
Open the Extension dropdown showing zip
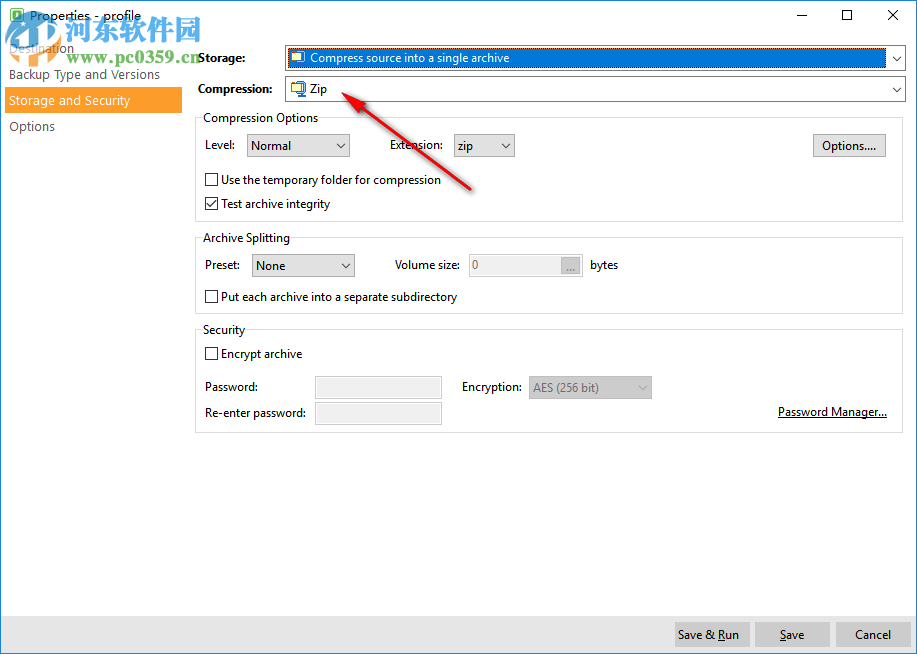coord(504,145)
